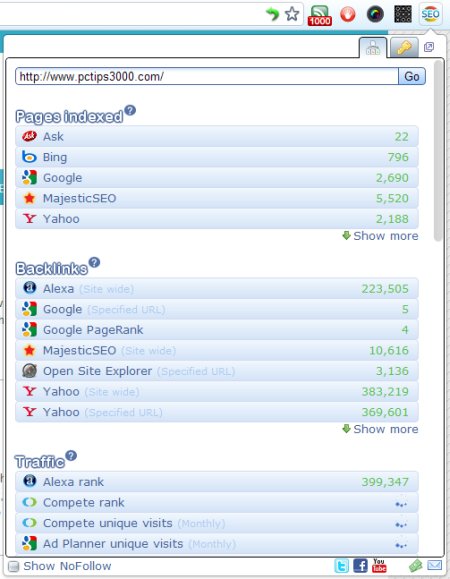Open the YouTube icon in footer

(379, 566)
